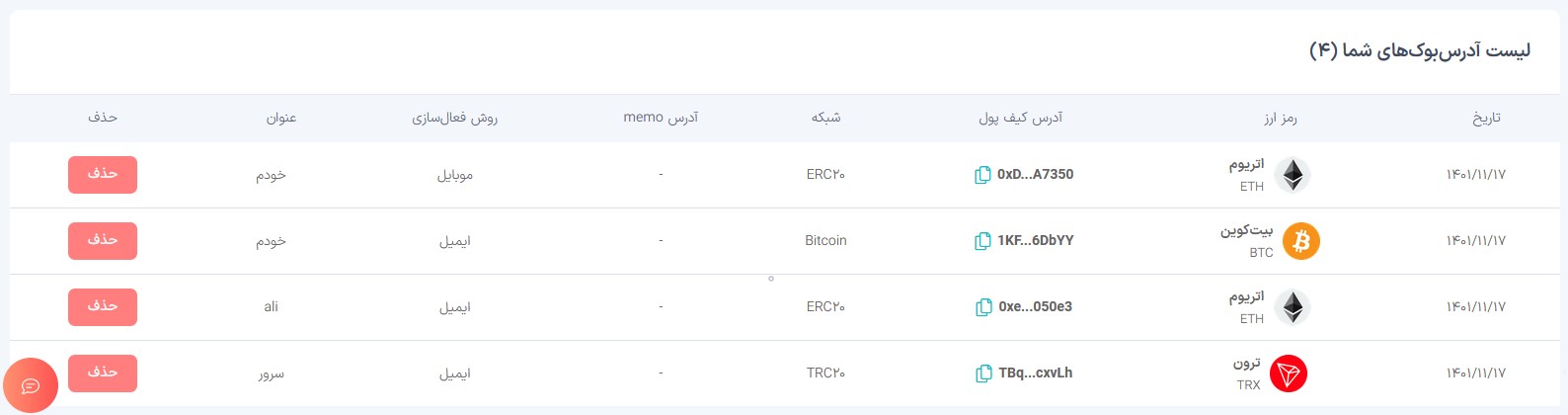Copy the 0xD...A7350 wallet address
This screenshot has height=415, width=1568.
point(982,175)
